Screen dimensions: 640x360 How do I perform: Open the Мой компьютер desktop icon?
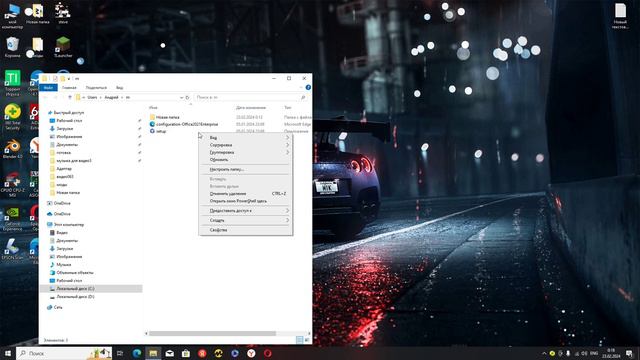click(x=12, y=16)
